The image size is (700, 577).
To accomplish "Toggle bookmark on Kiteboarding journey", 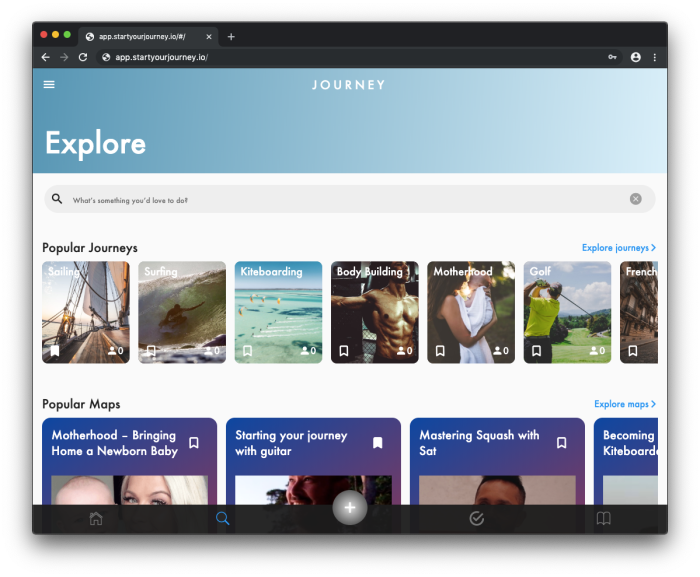I will point(247,351).
